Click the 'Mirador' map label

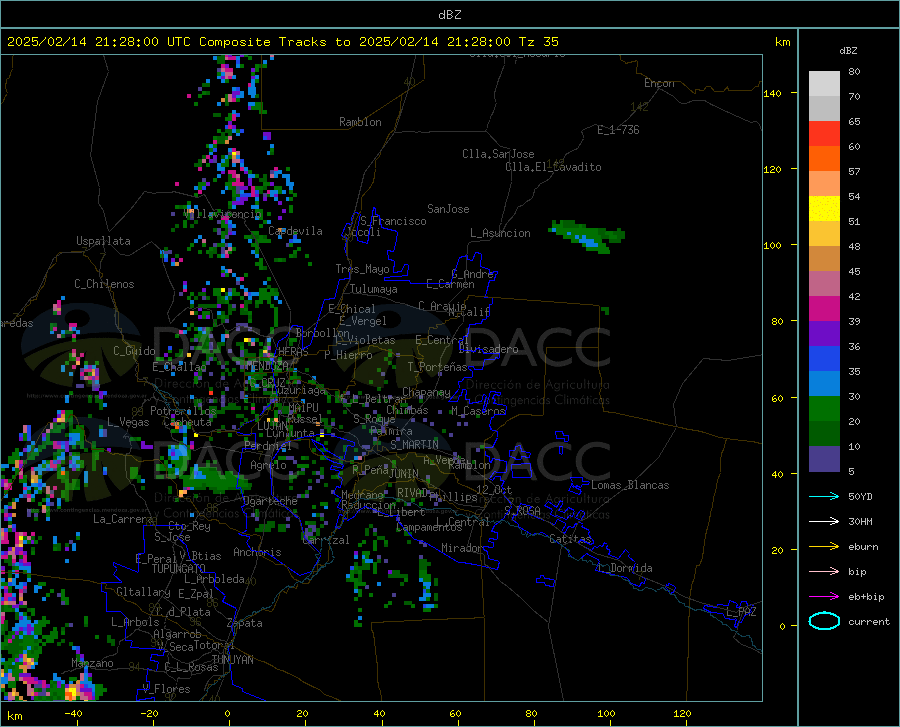[x=462, y=549]
